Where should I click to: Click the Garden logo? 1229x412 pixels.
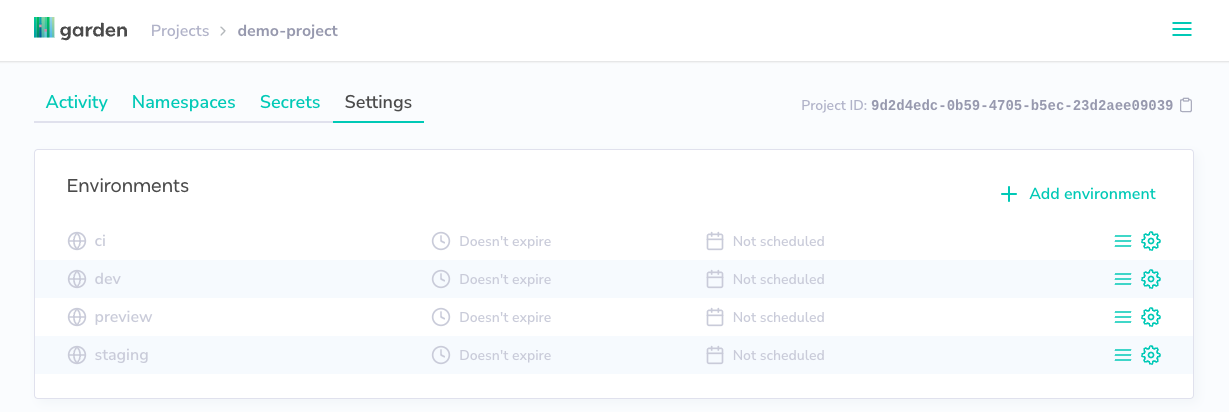pos(81,30)
